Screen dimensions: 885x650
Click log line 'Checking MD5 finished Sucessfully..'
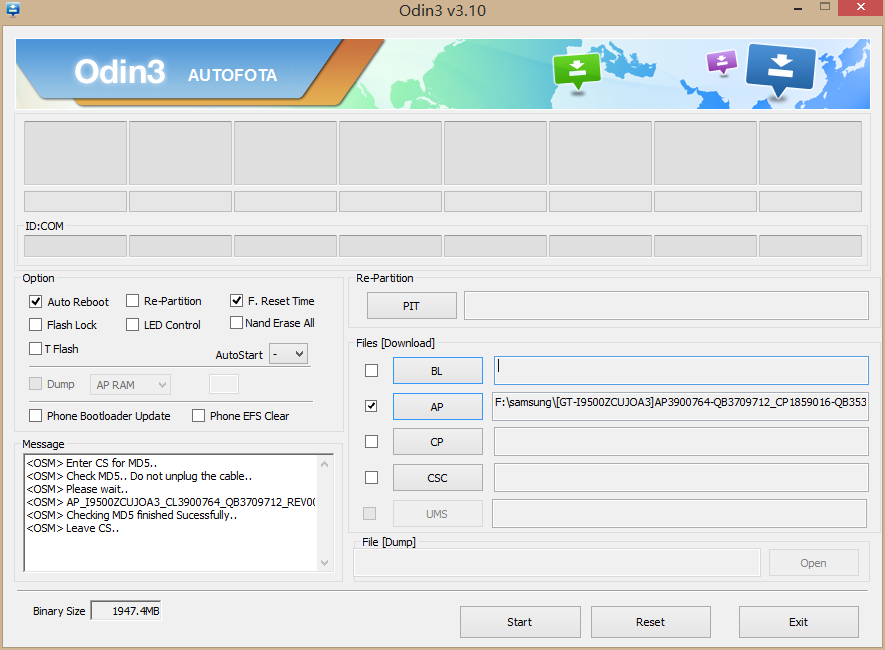pos(132,515)
